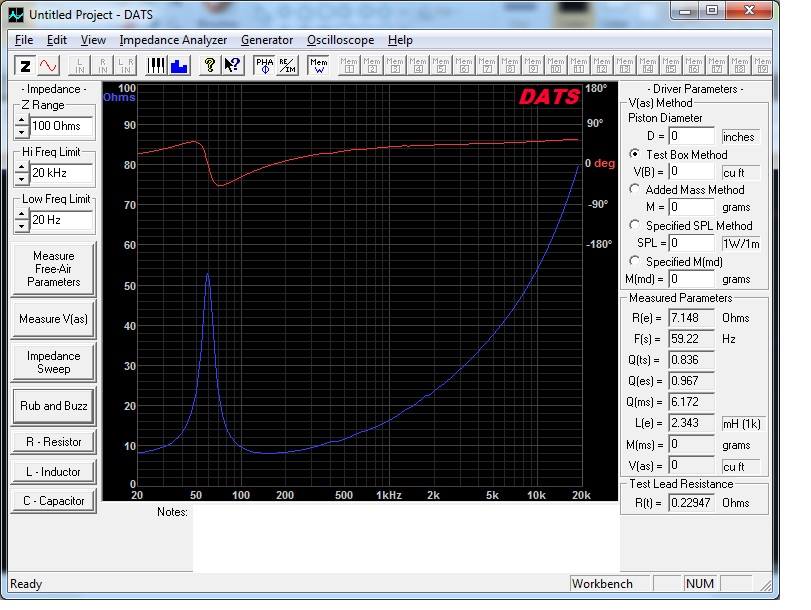Click the L IN left input icon
This screenshot has height=610, width=811.
click(x=80, y=66)
